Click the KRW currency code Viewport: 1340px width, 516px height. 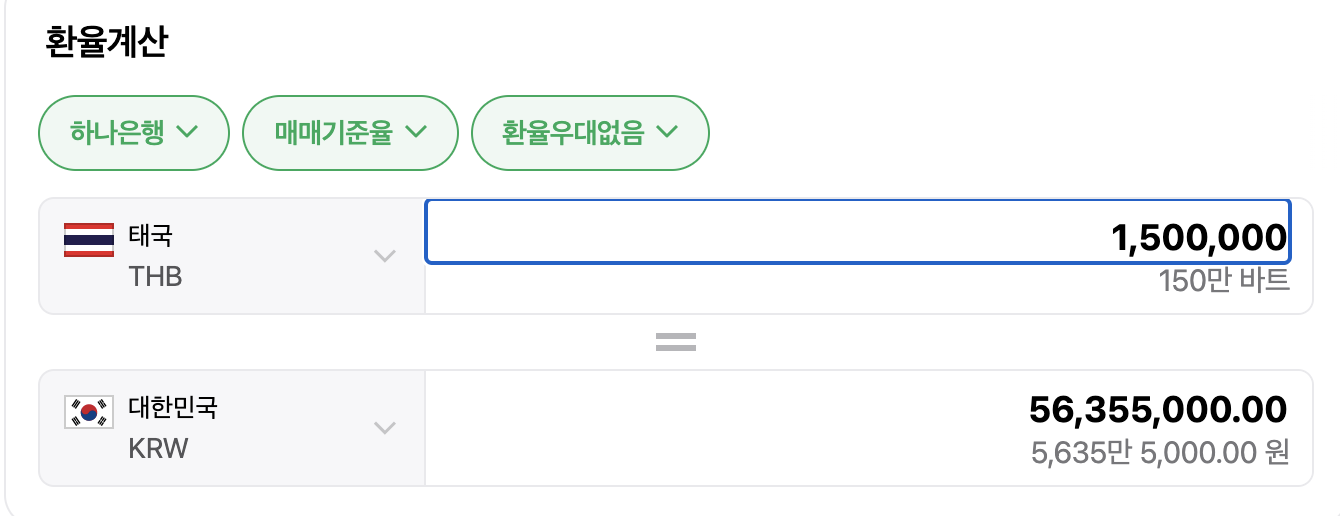pos(158,448)
